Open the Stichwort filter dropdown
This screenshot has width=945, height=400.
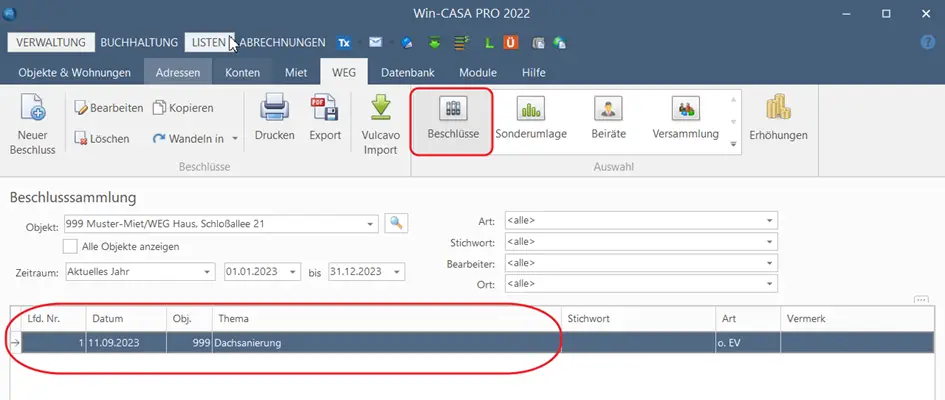point(769,242)
